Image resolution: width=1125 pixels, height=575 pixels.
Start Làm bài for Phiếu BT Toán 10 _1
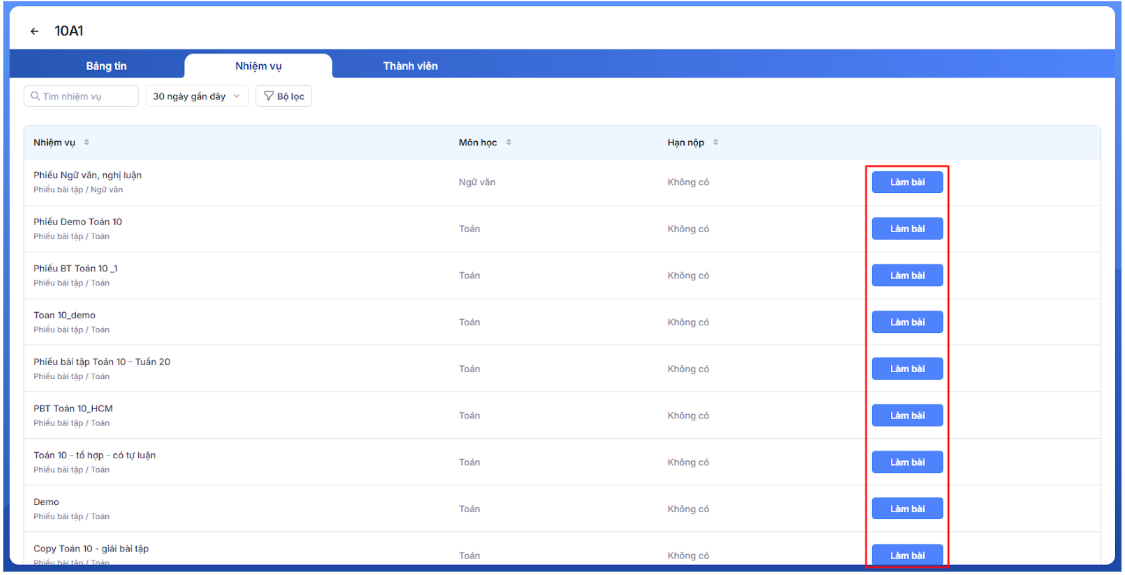click(x=907, y=276)
